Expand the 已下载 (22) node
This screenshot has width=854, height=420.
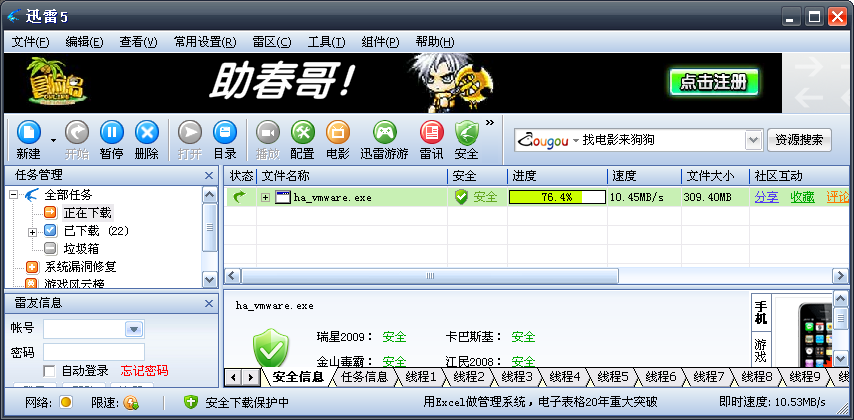32,232
